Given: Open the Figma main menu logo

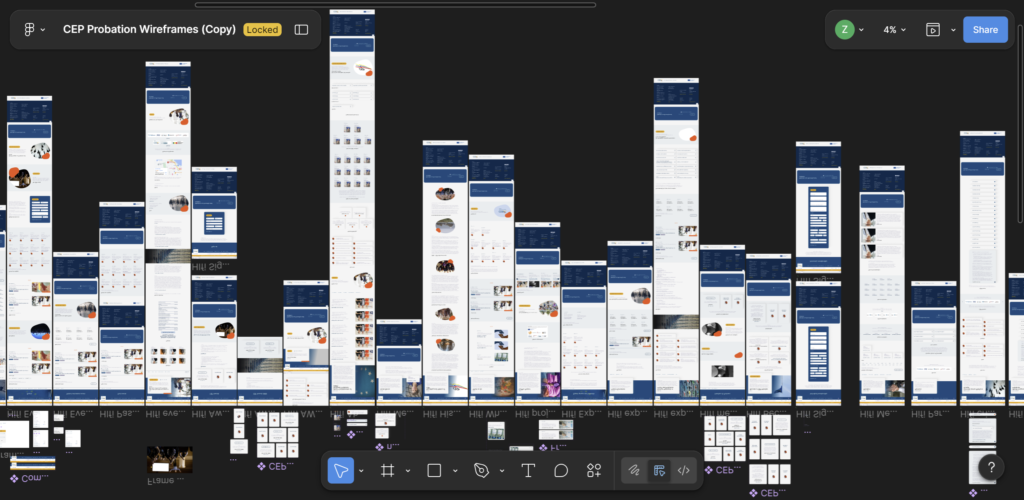Looking at the screenshot, I should (28, 30).
